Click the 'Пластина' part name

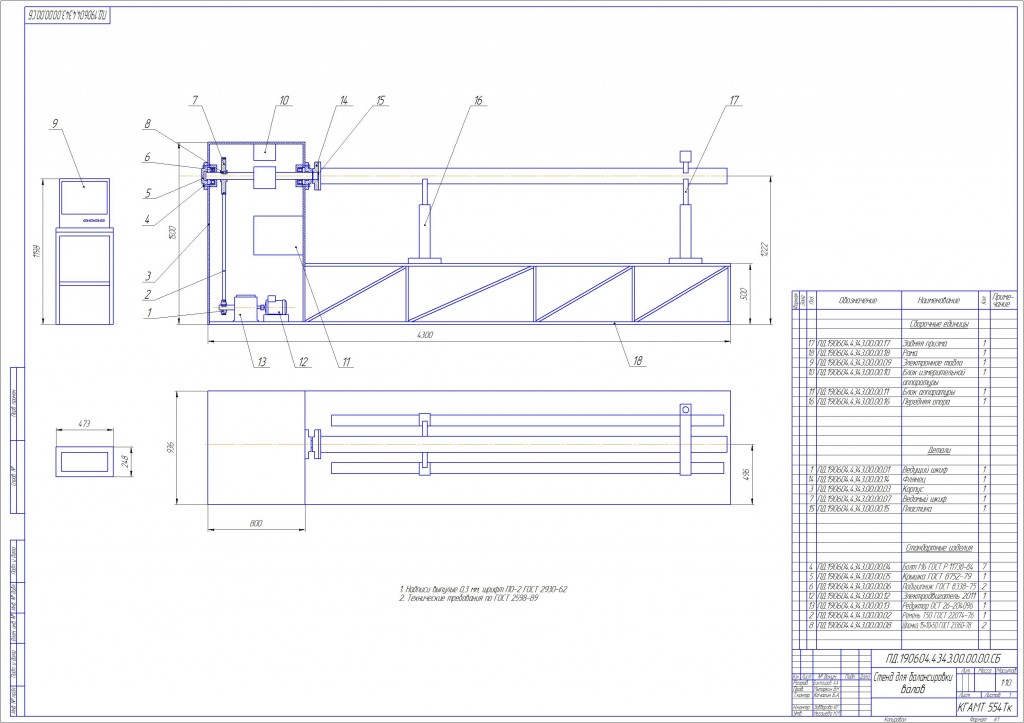(x=917, y=509)
